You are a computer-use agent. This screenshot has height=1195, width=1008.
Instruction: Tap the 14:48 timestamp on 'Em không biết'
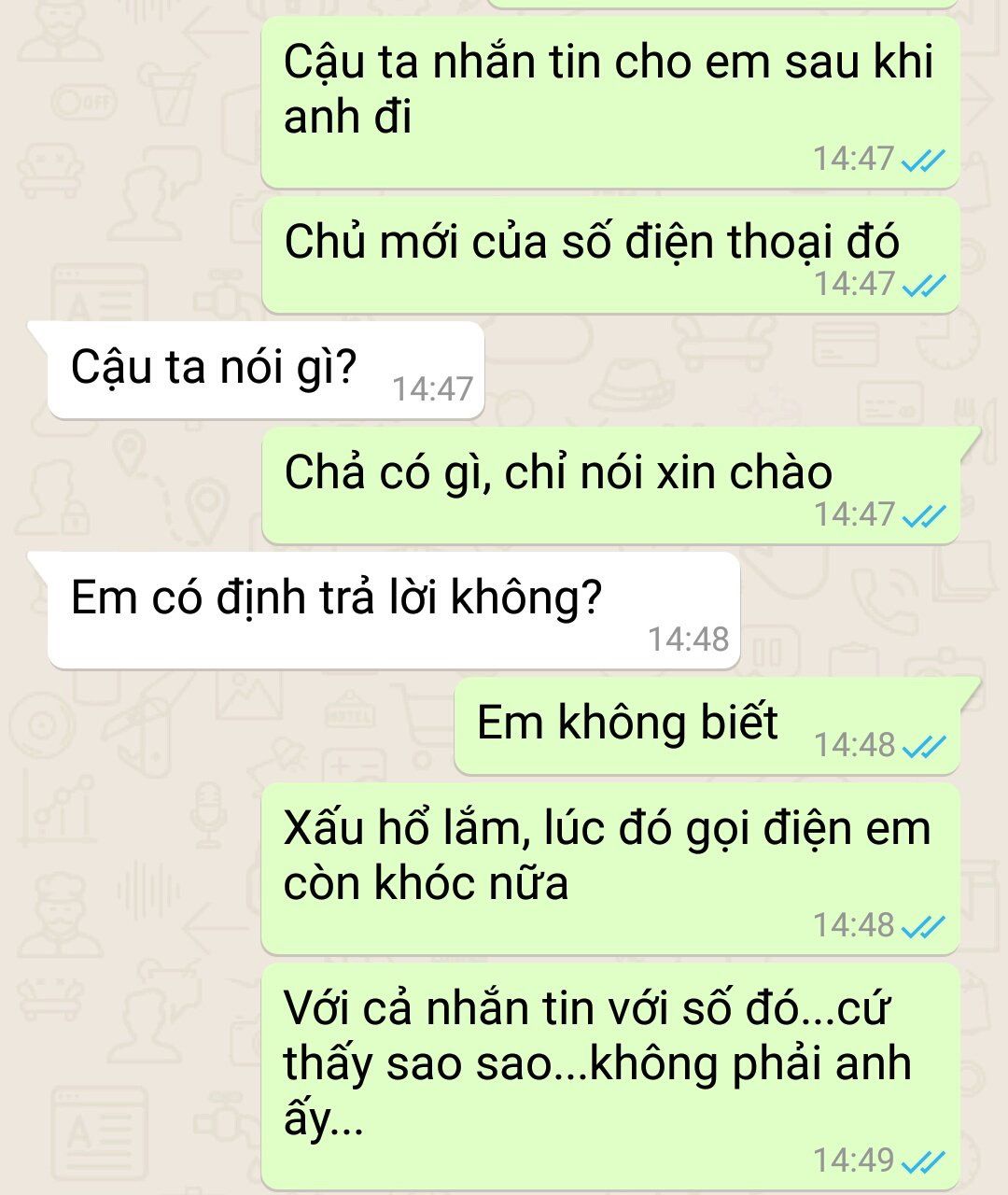point(854,745)
